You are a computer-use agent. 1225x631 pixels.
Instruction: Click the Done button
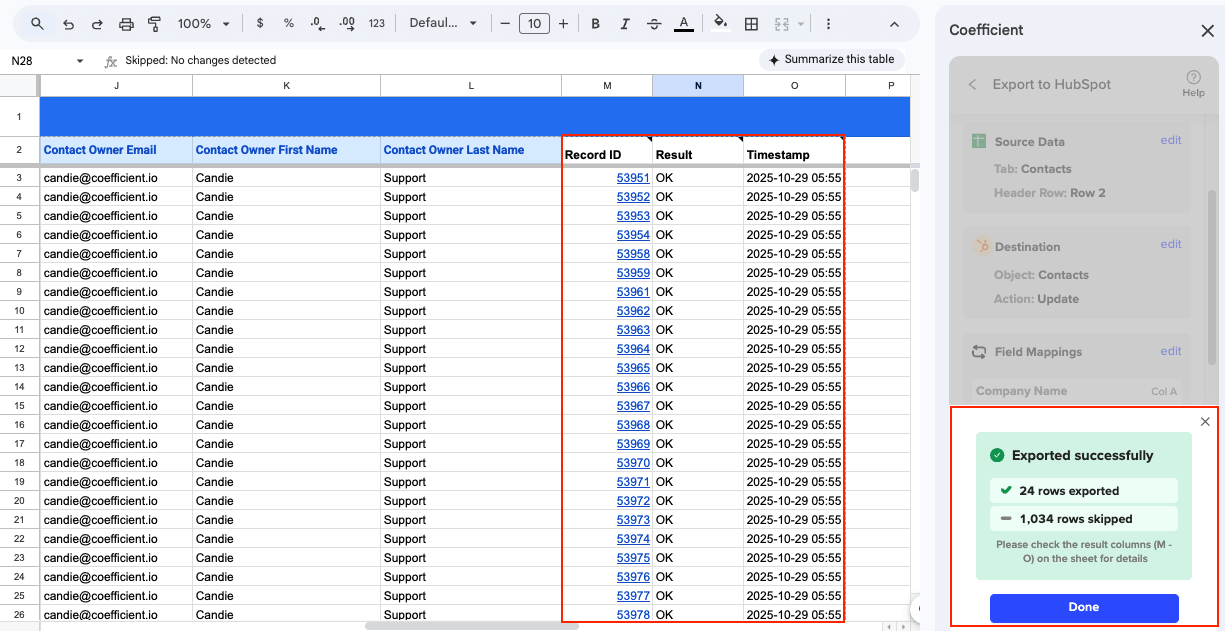pos(1084,608)
